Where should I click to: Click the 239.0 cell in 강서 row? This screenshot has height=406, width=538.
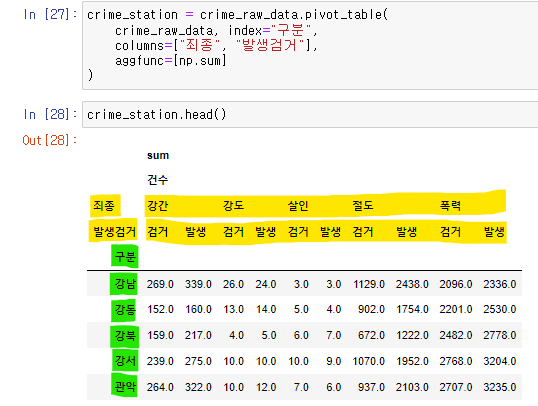click(160, 361)
